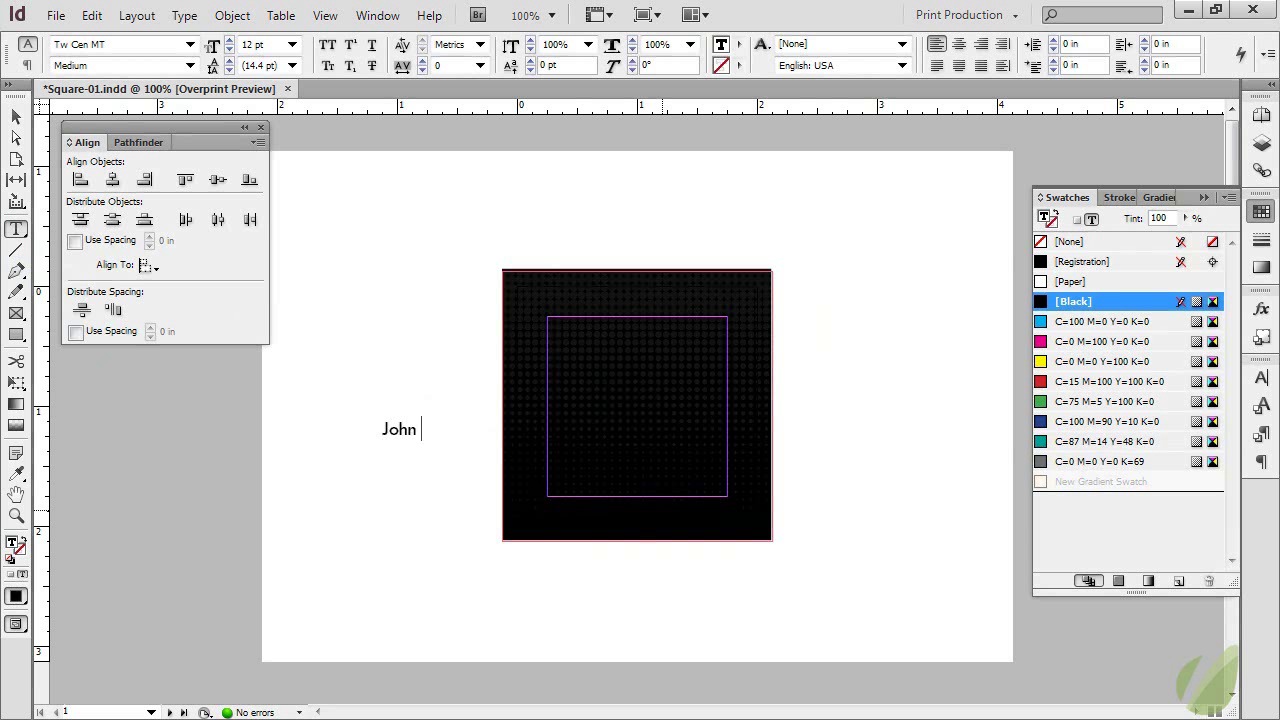The height and width of the screenshot is (720, 1280).
Task: Go to next page arrow in status bar
Action: click(x=169, y=713)
